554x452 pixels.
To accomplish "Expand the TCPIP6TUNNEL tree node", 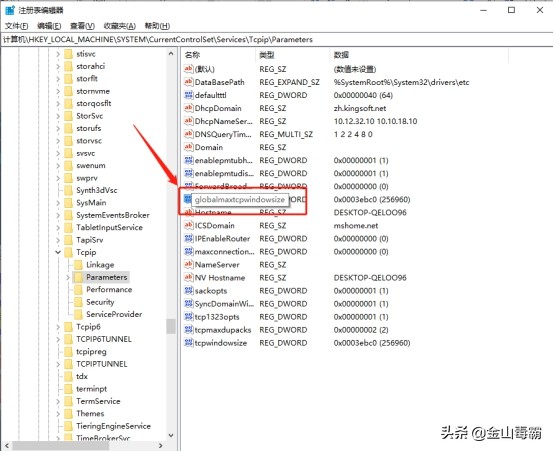I will [58, 339].
